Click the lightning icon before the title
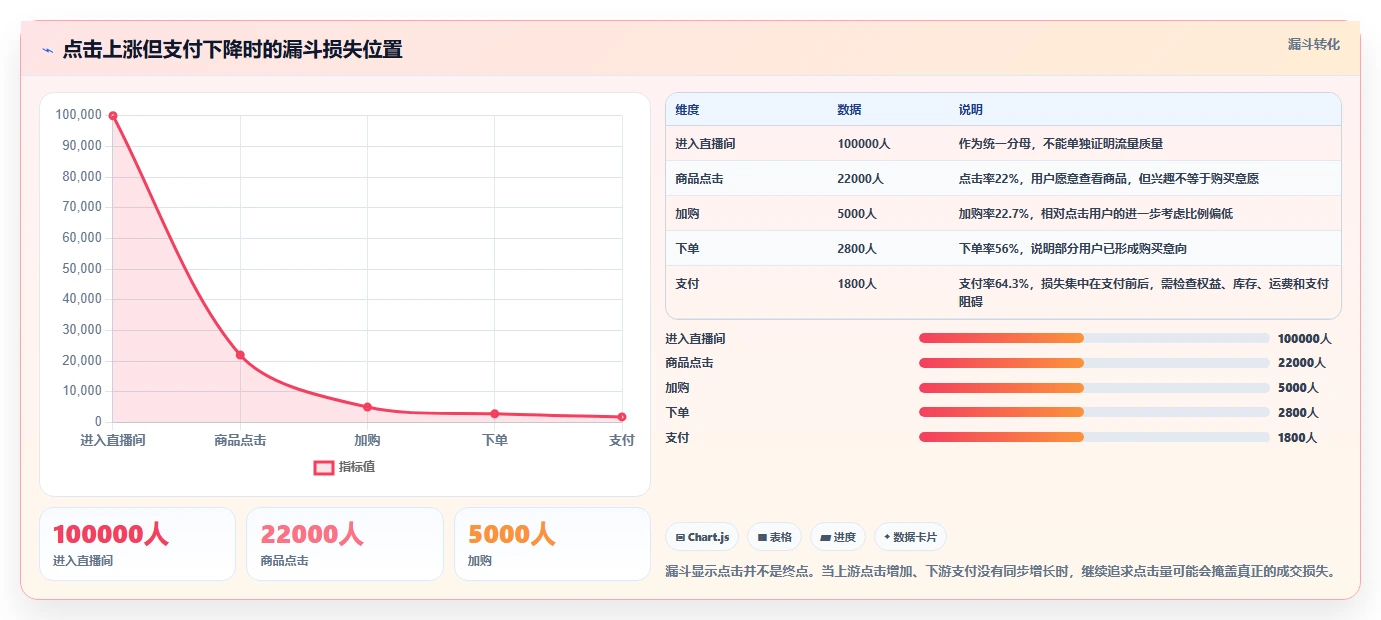This screenshot has width=1381, height=620. [x=47, y=50]
